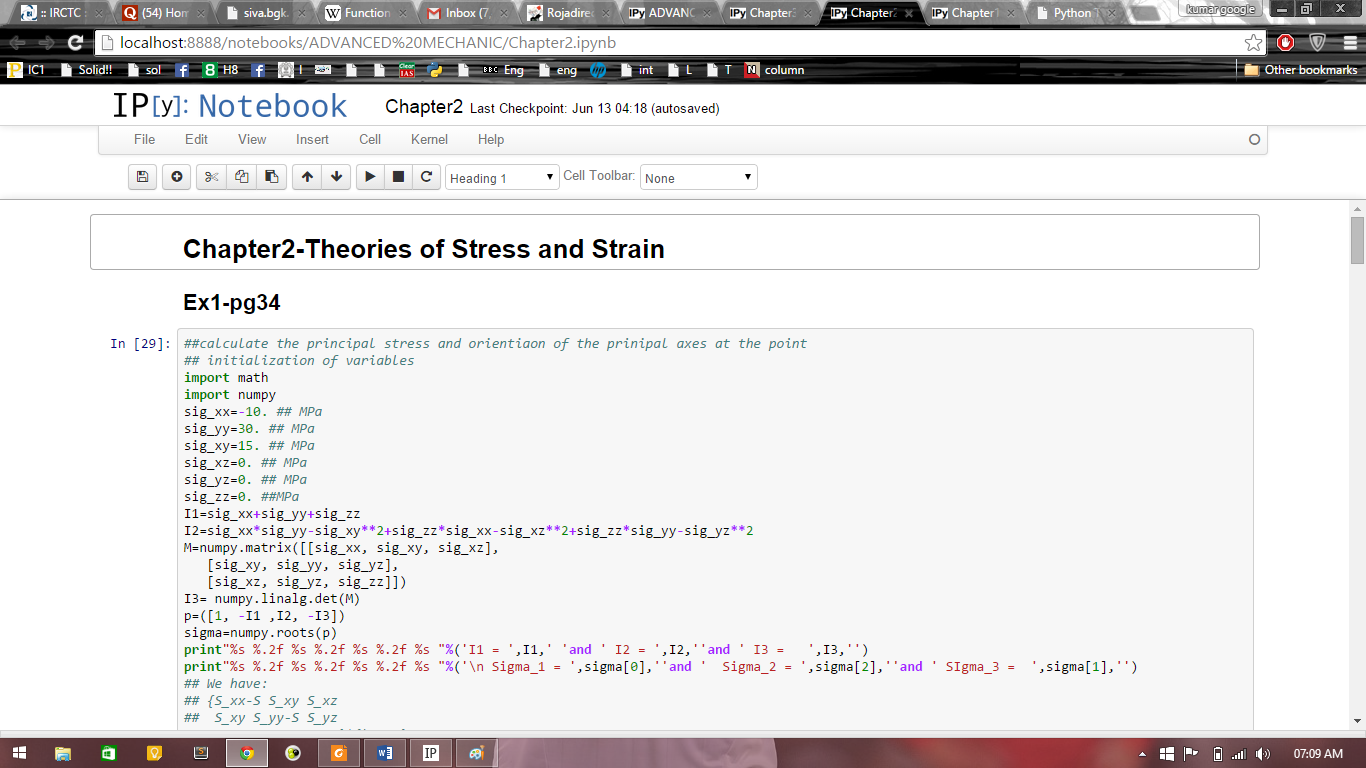Paste the cell below using the toolbar icon

coord(271,177)
